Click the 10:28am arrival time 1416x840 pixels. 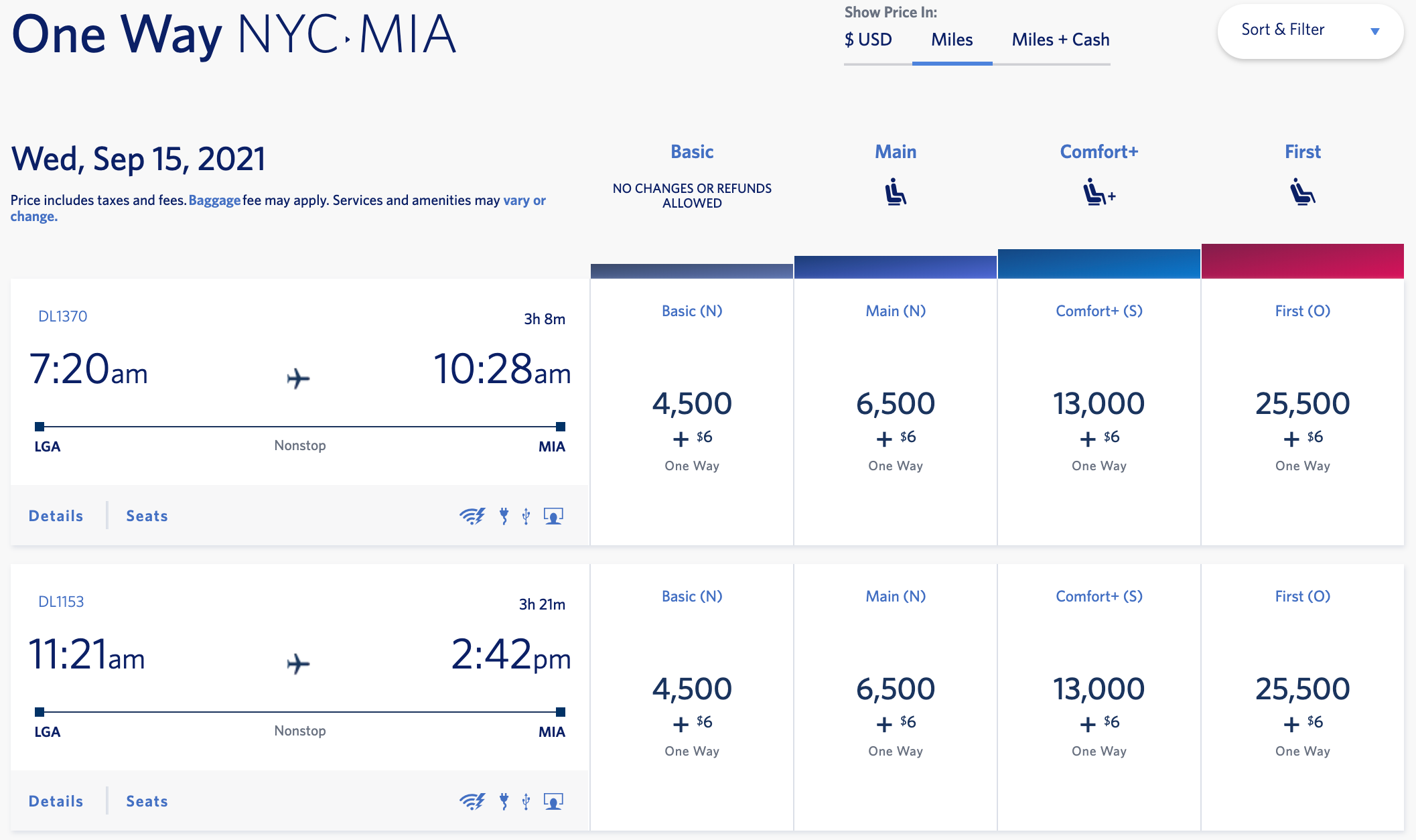pos(502,368)
